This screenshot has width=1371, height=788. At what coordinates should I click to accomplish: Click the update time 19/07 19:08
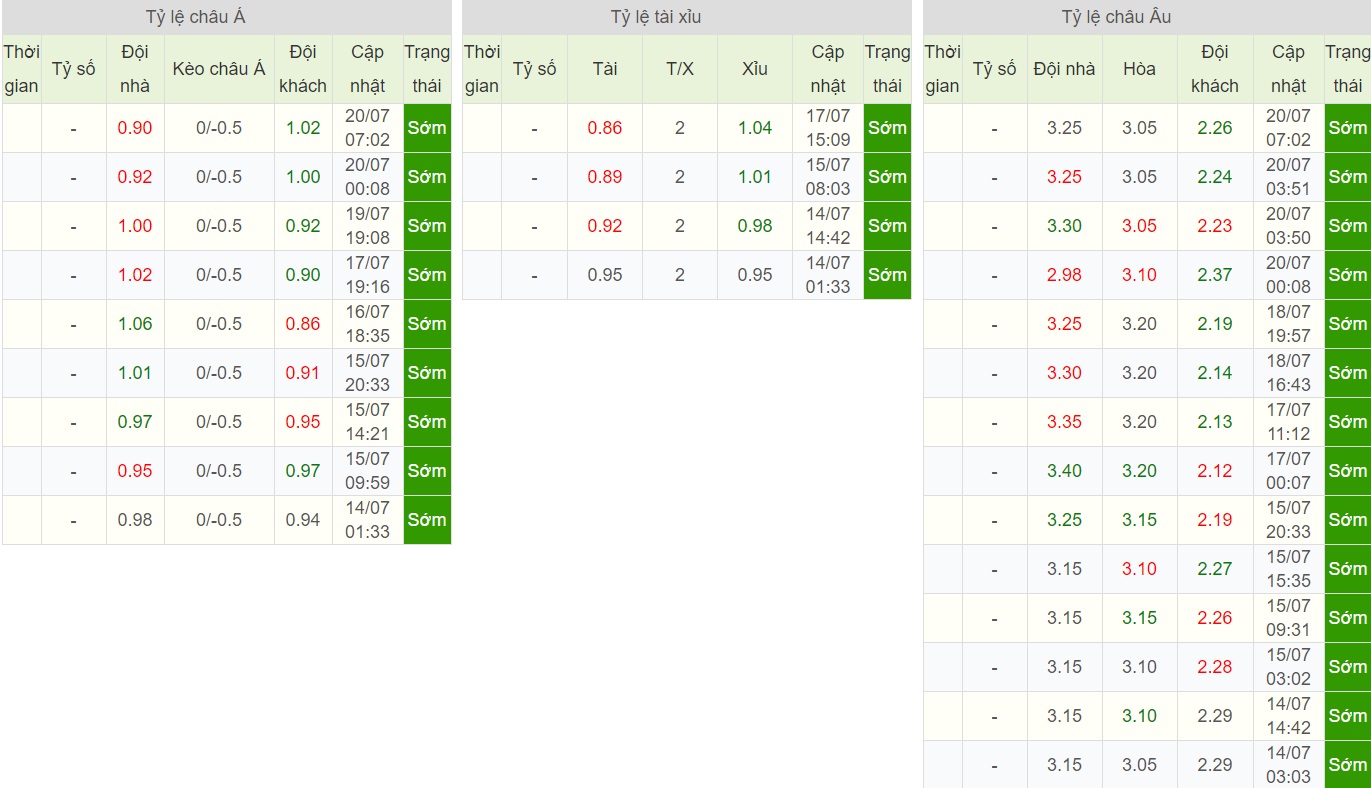point(367,226)
